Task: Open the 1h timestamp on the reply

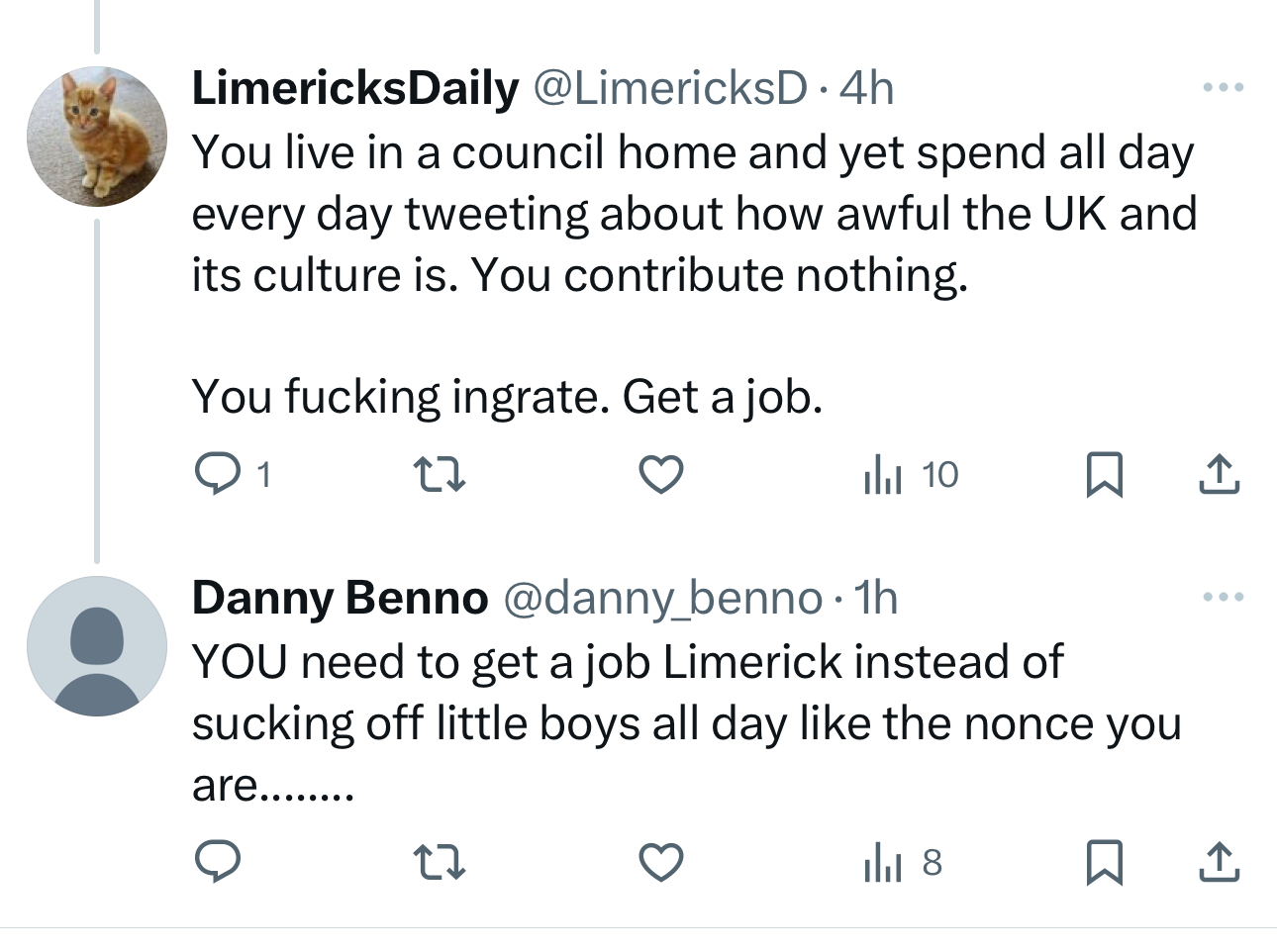Action: [875, 598]
